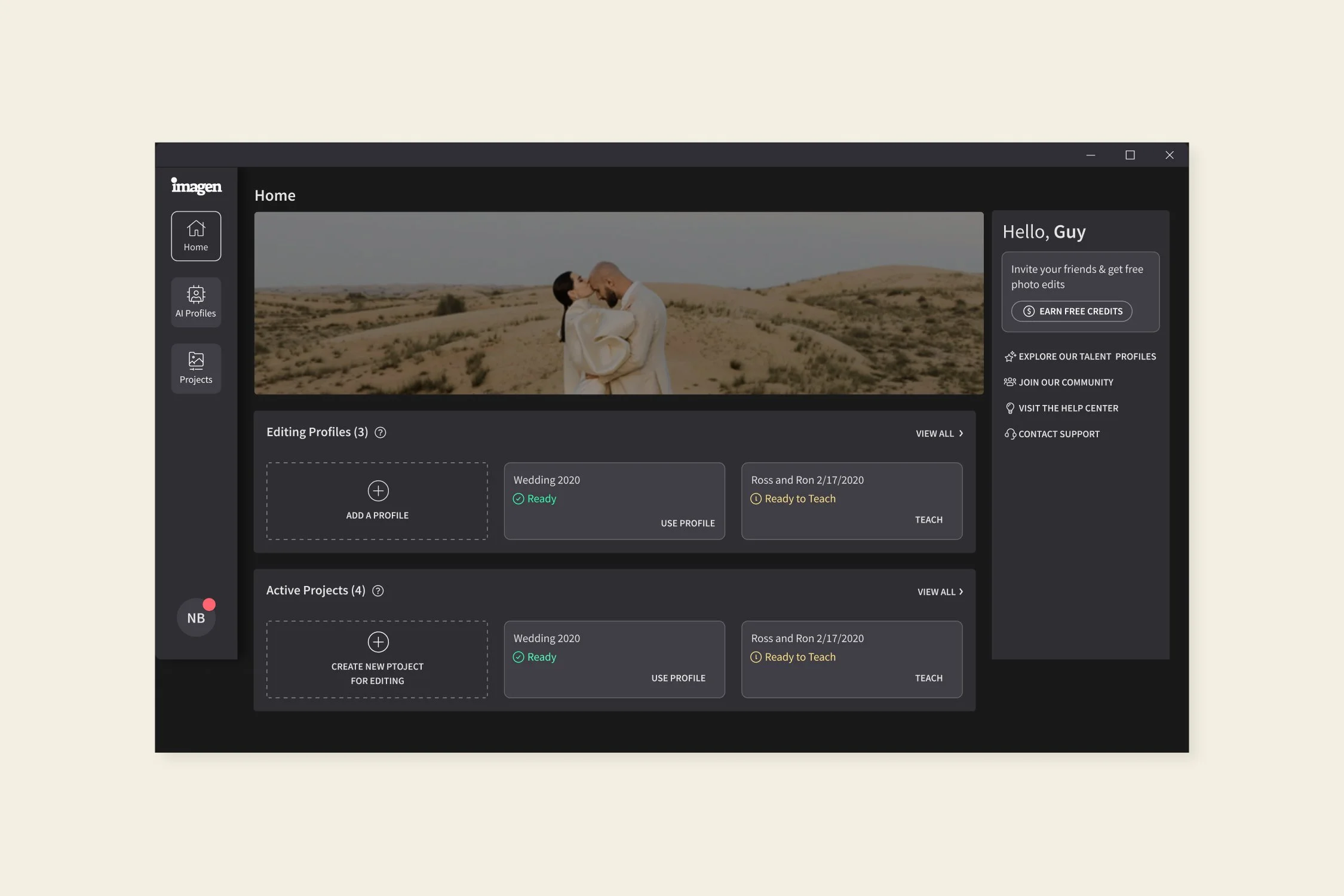Click the Imagen logo
This screenshot has height=896, width=1344.
click(196, 186)
